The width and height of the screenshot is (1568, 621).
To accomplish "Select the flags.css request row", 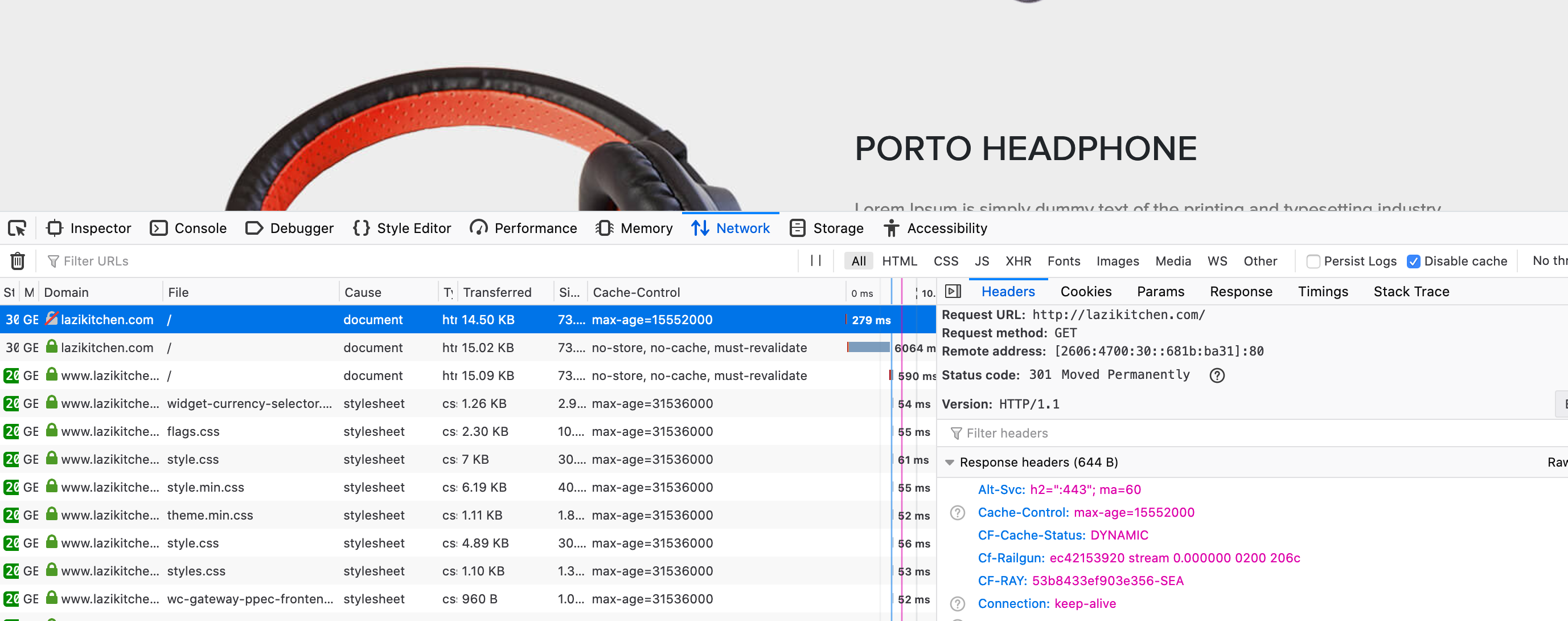I will [x=467, y=432].
